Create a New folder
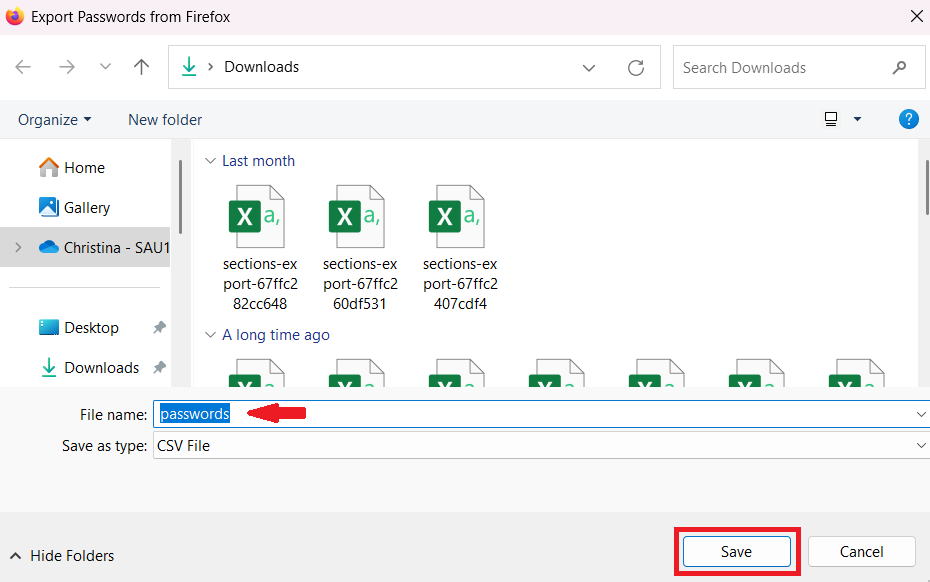The height and width of the screenshot is (582, 930). click(165, 120)
